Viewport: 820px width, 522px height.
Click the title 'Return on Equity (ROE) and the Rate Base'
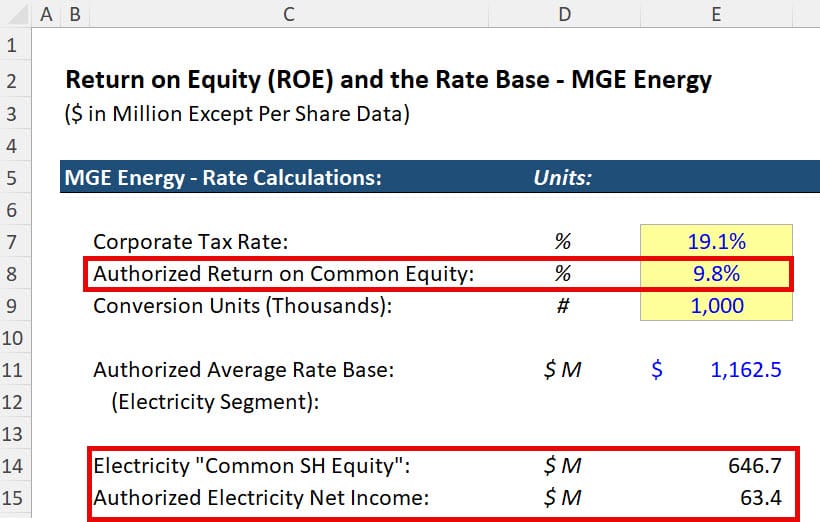[308, 80]
